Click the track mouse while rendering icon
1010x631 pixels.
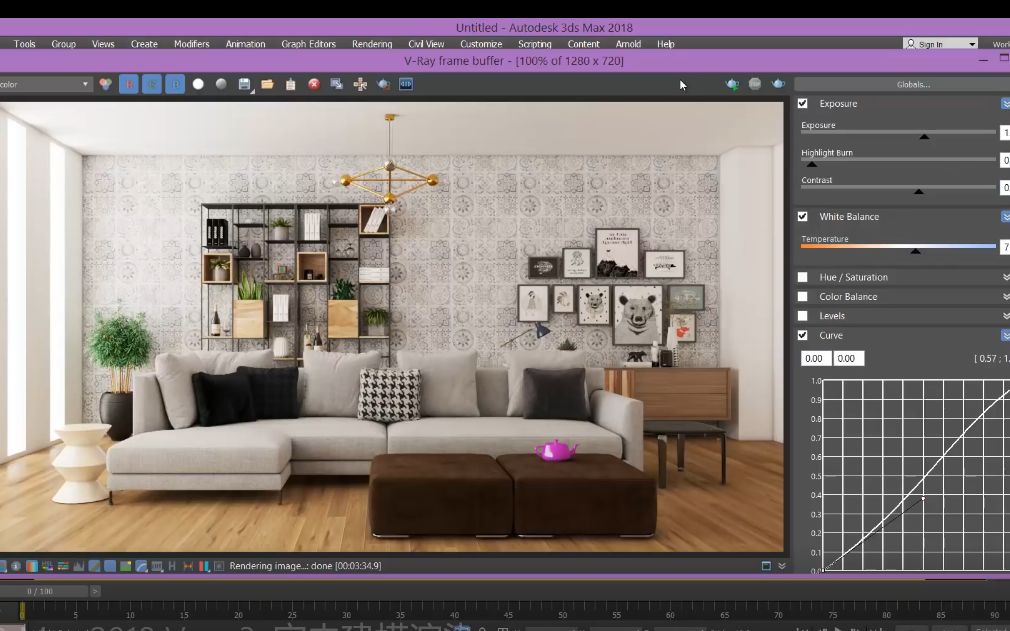360,84
